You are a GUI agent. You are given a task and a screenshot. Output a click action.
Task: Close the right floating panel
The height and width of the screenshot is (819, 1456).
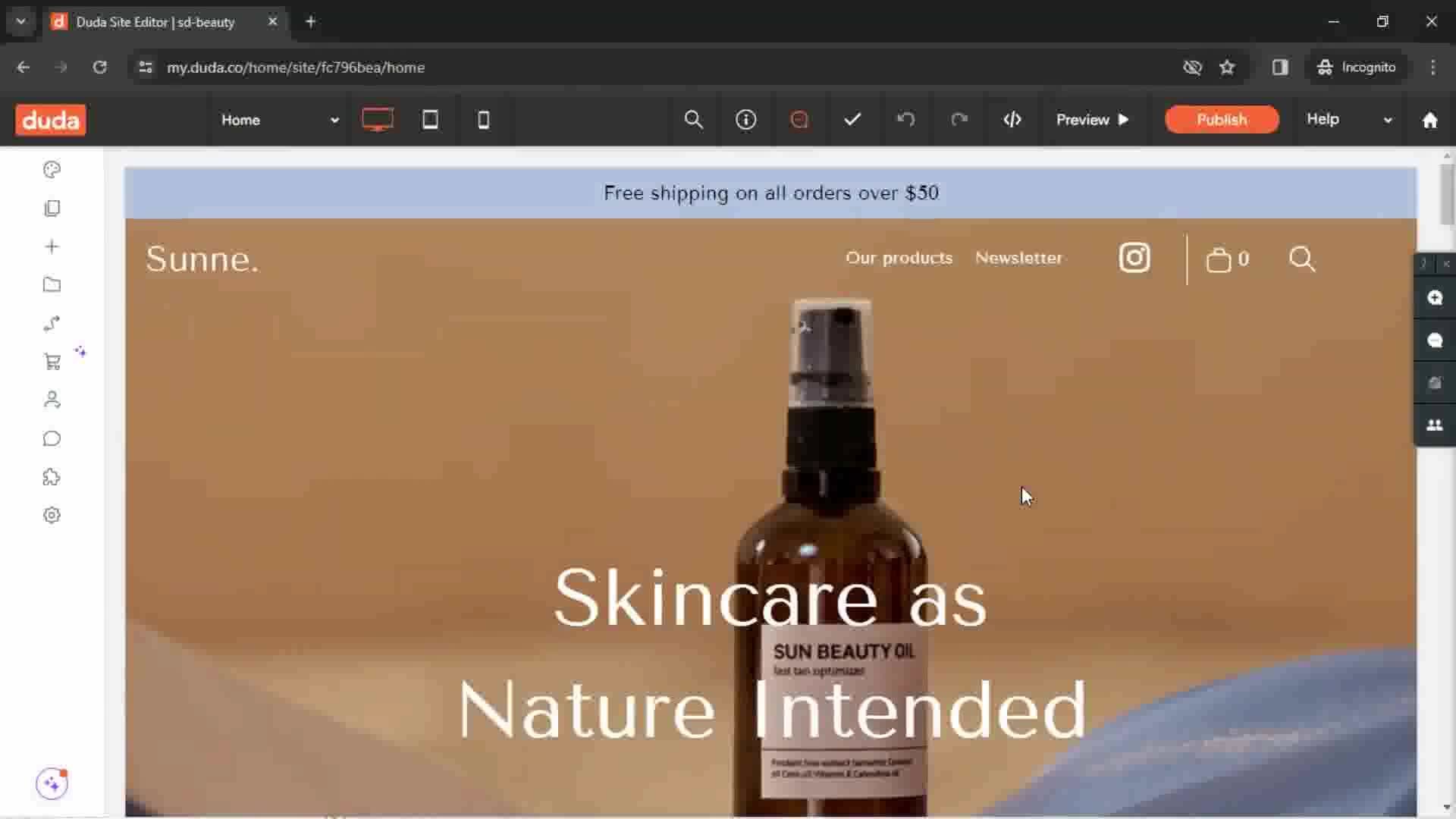(x=1446, y=263)
